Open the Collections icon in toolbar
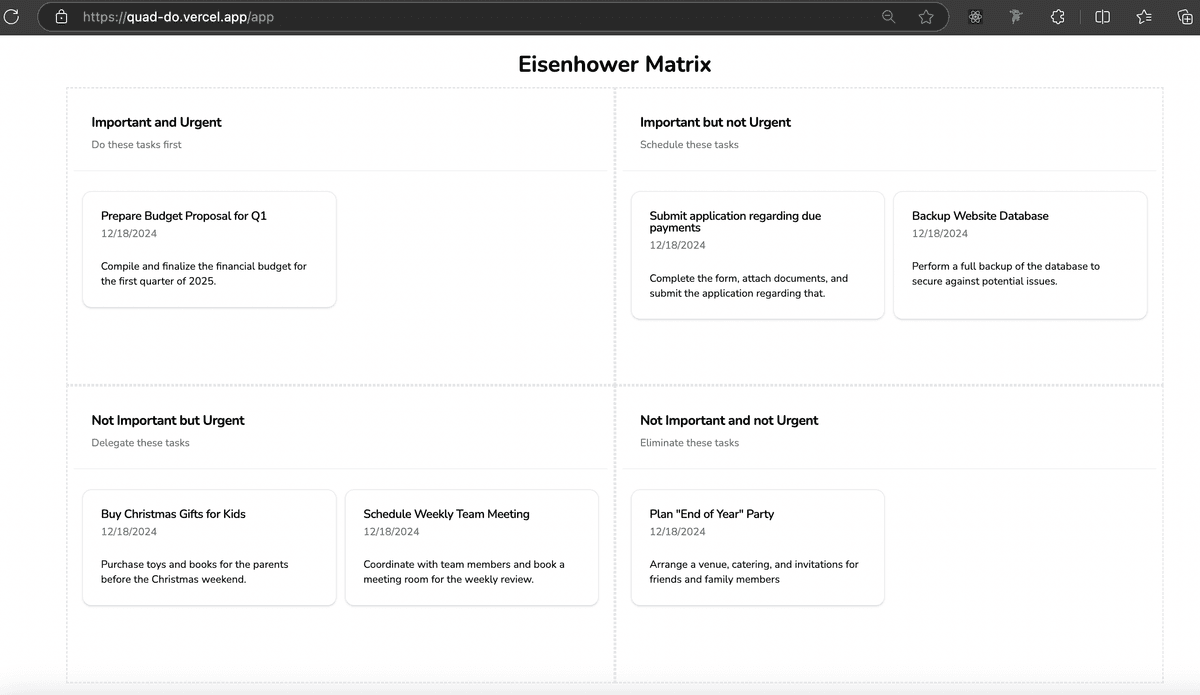Image resolution: width=1200 pixels, height=695 pixels. (1185, 17)
